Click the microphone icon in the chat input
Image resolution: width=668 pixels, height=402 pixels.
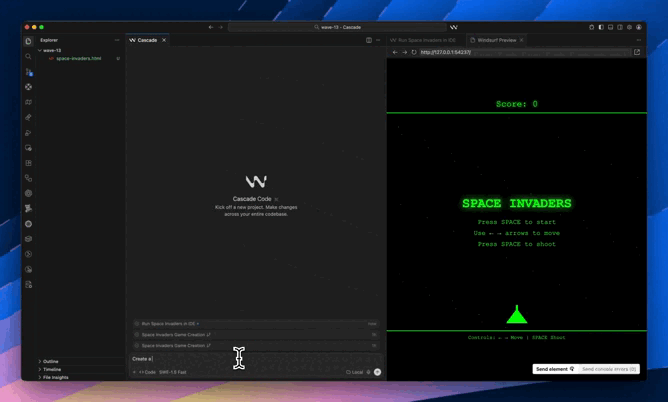click(x=368, y=372)
